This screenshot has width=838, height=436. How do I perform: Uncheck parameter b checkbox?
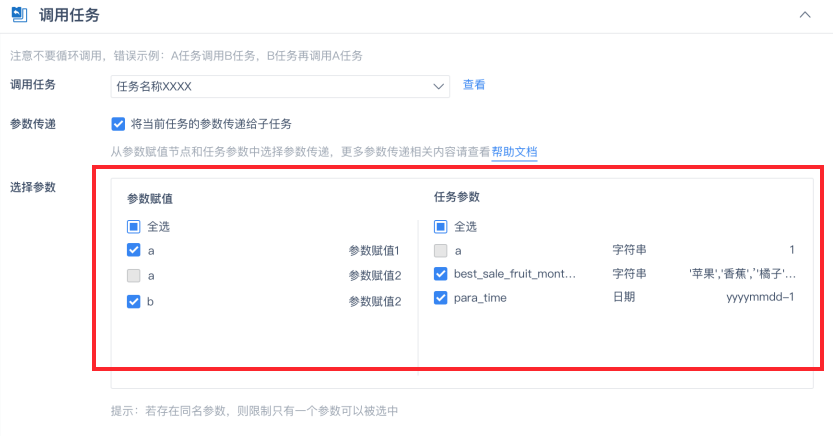pyautogui.click(x=134, y=301)
